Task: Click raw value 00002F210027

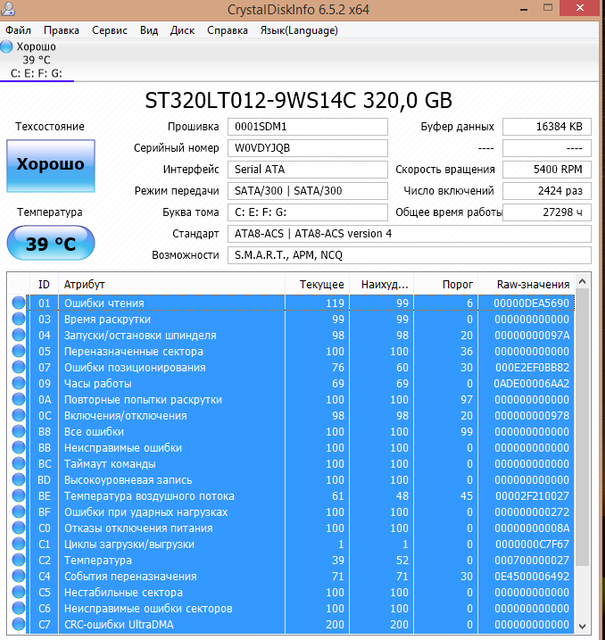Action: tap(532, 496)
